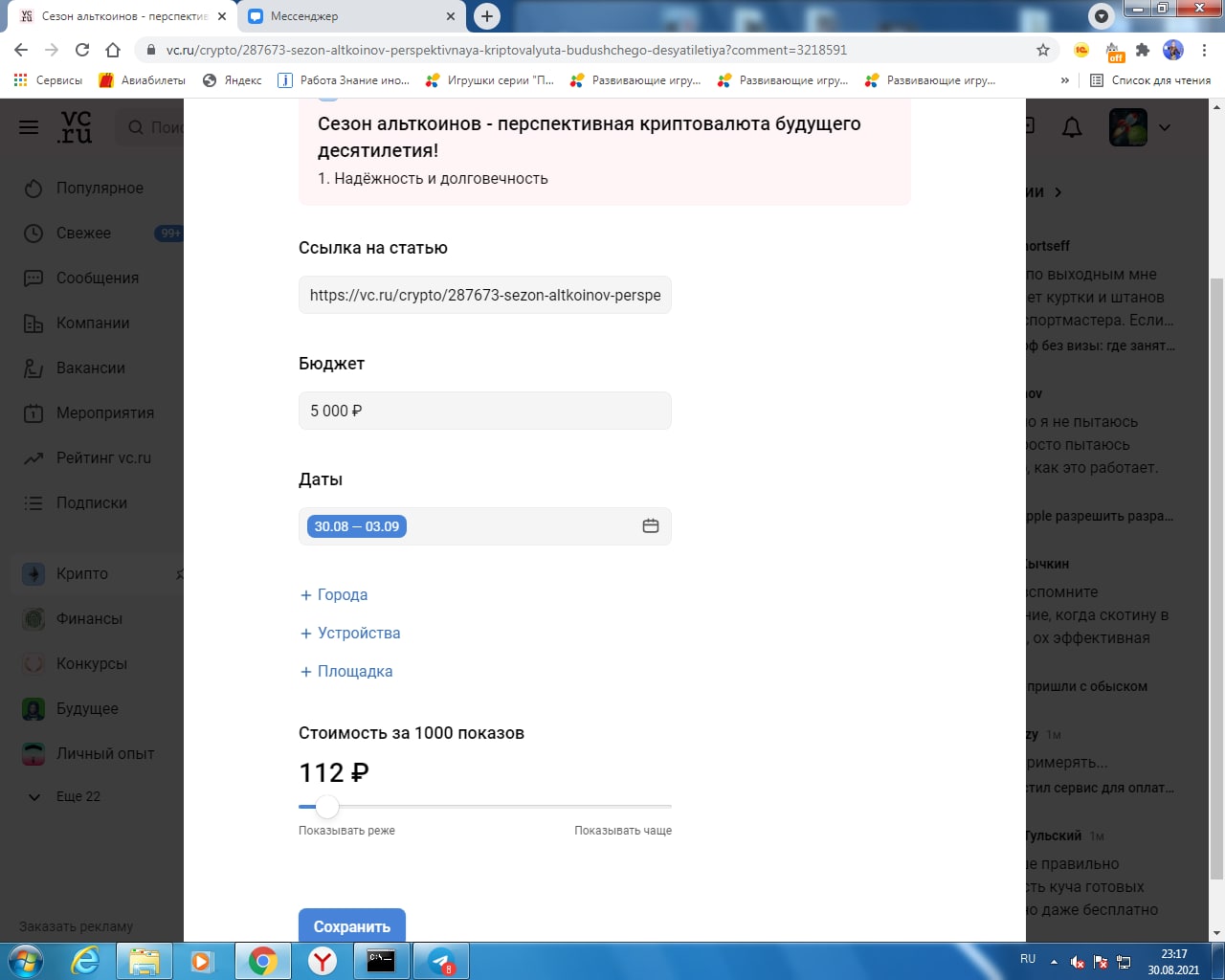This screenshot has height=980, width=1225.
Task: Click the cost-per-1000 slider handle
Action: coord(327,807)
